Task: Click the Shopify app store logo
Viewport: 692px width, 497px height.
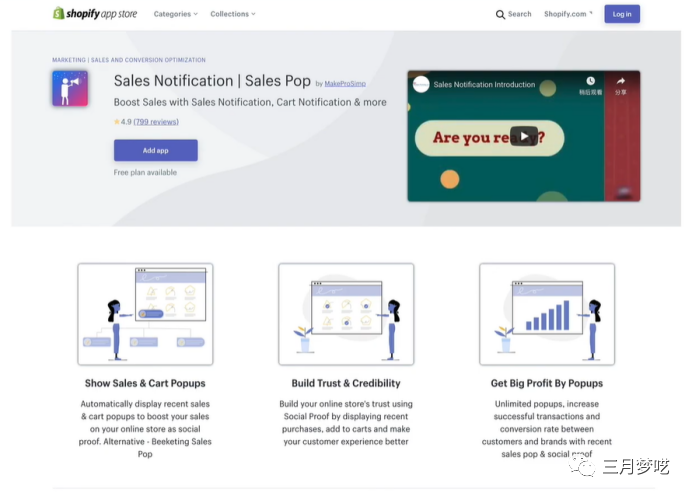Action: (97, 14)
